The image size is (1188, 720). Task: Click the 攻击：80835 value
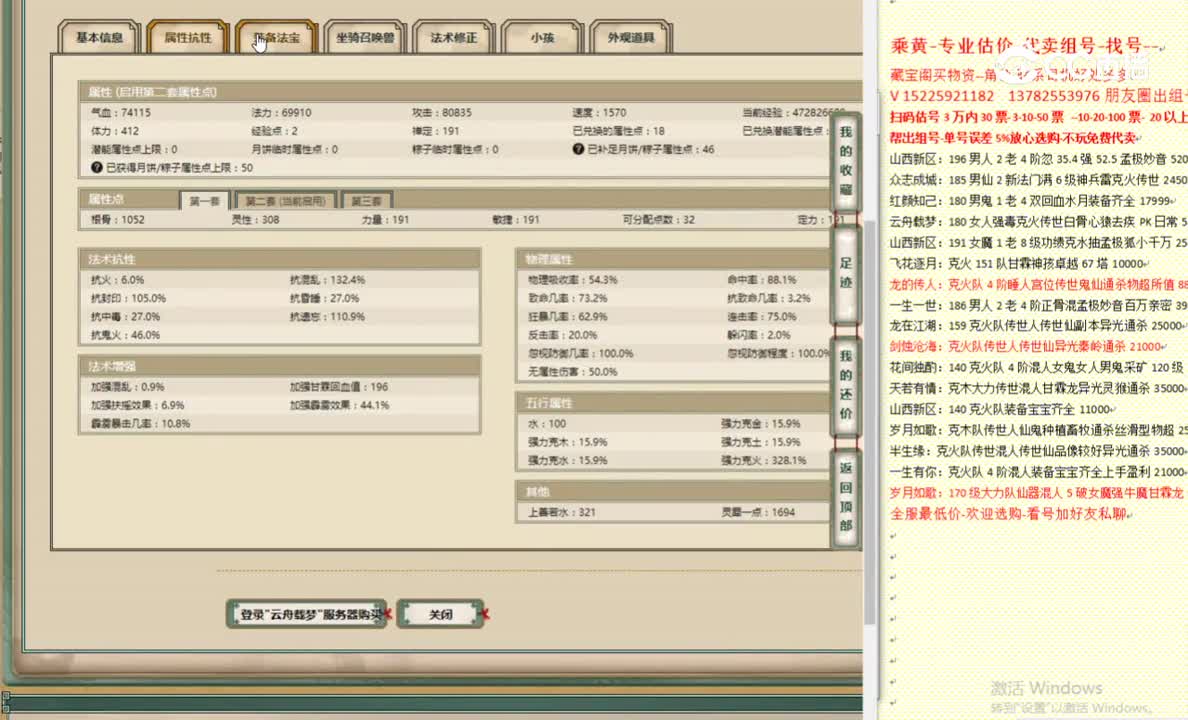tap(442, 112)
